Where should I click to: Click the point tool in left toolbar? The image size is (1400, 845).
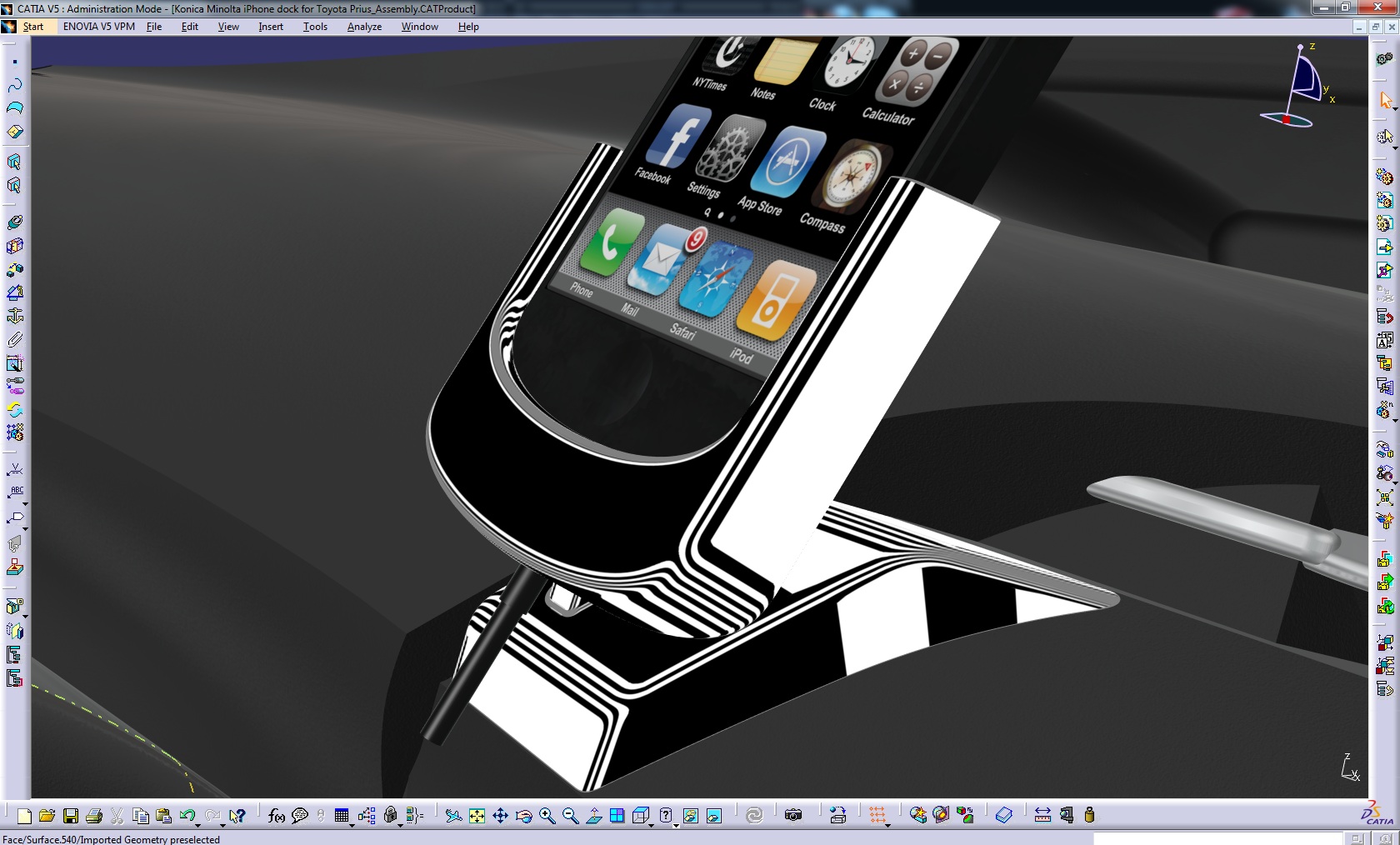(x=15, y=62)
